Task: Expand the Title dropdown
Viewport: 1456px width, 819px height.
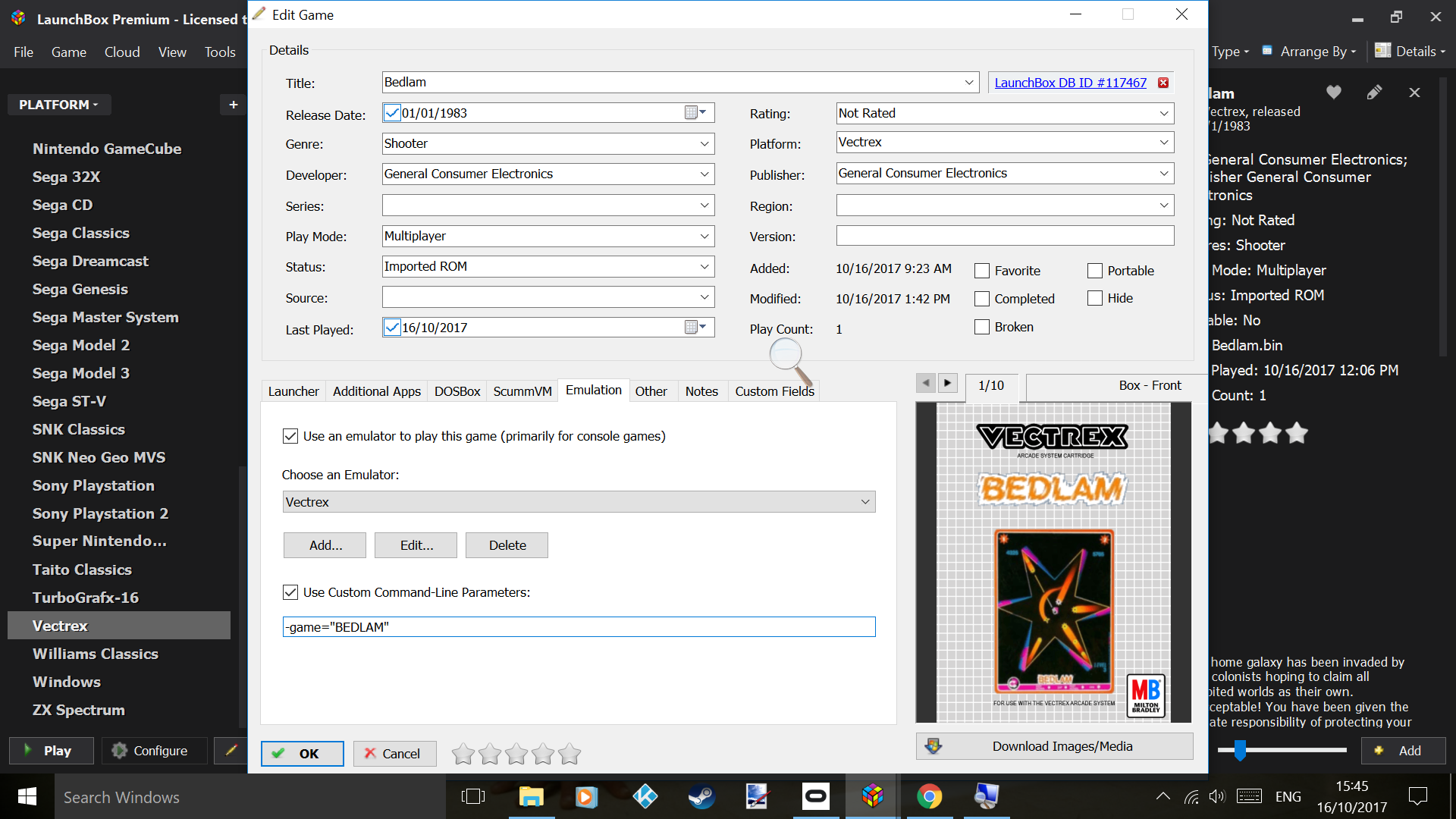Action: click(x=969, y=82)
